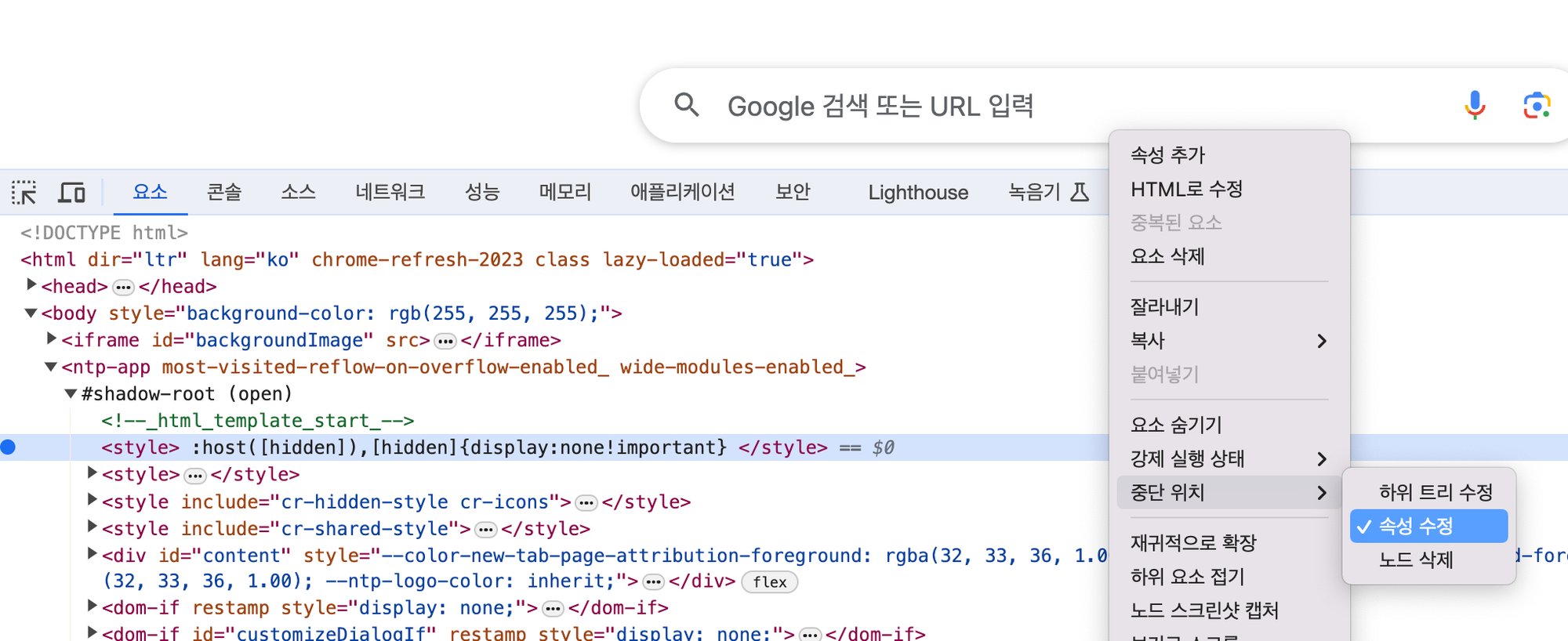Collapse the ntp-app node triangle
Viewport: 1568px width, 641px height.
pyautogui.click(x=51, y=366)
